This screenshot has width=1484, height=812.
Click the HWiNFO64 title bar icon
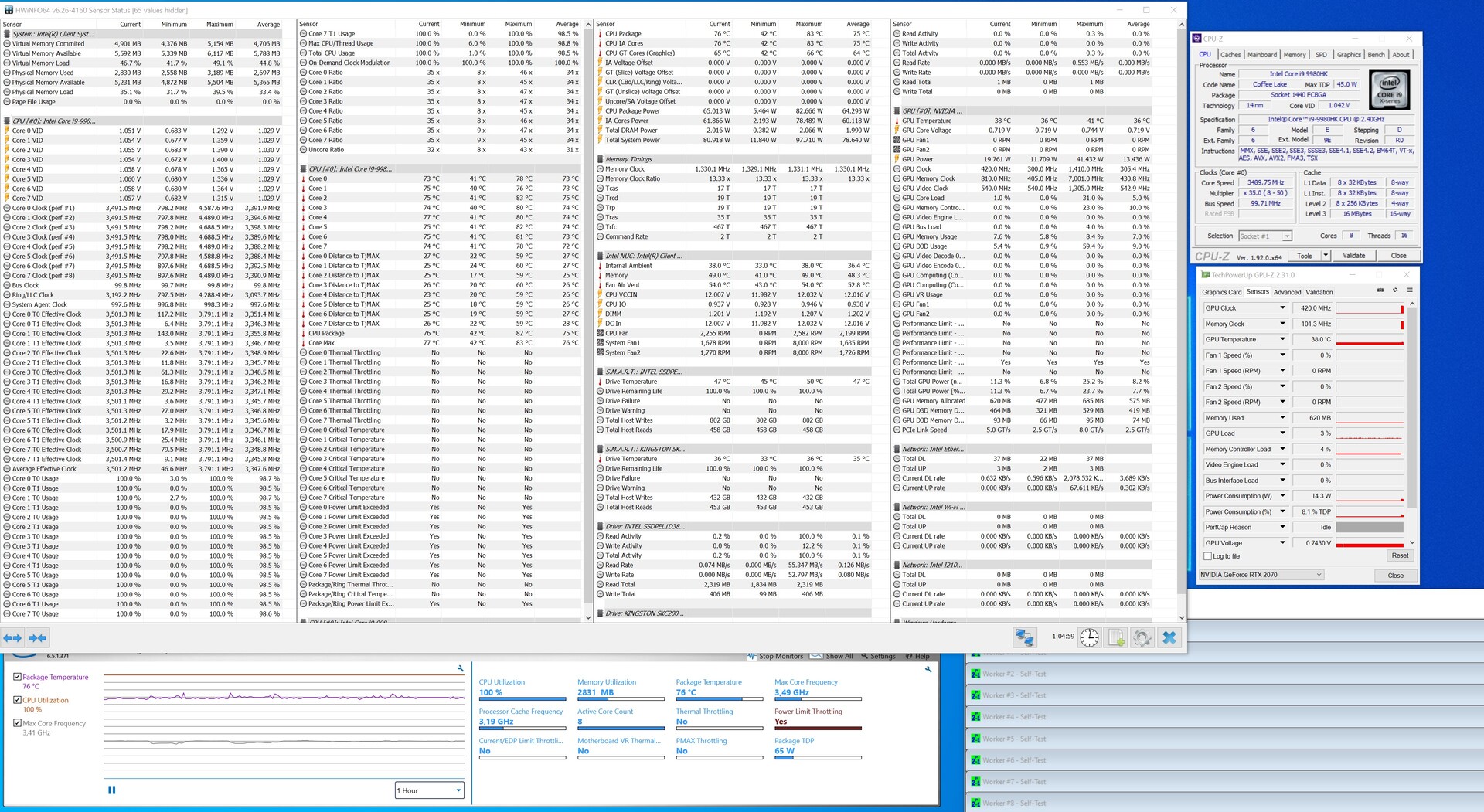coord(9,10)
